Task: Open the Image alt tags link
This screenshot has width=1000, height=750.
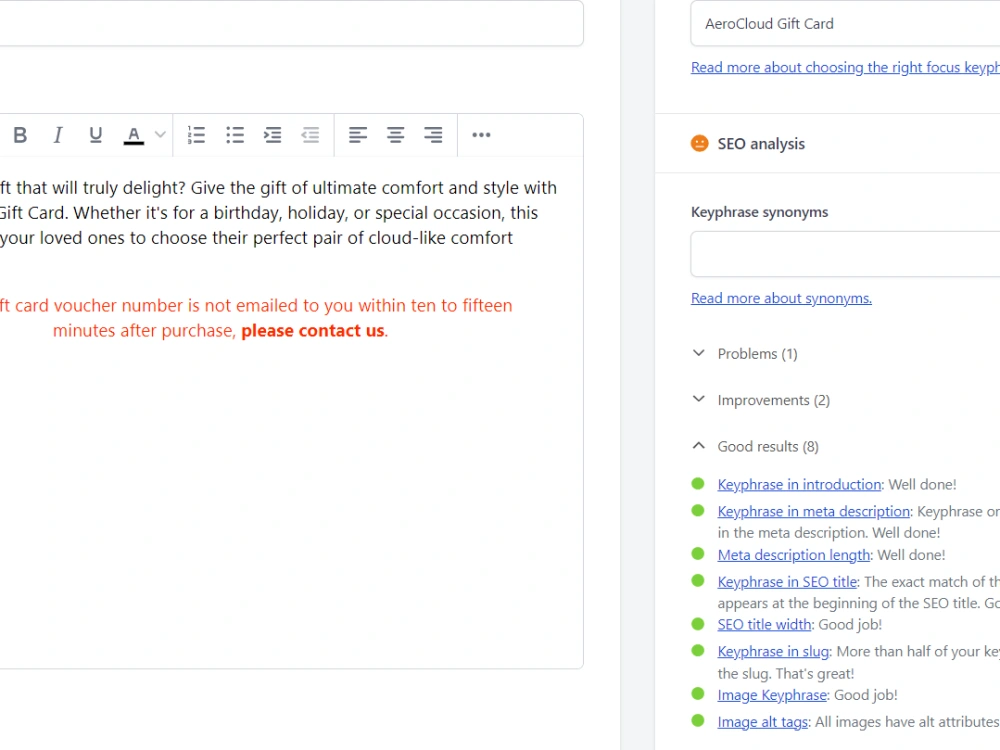Action: 763,722
